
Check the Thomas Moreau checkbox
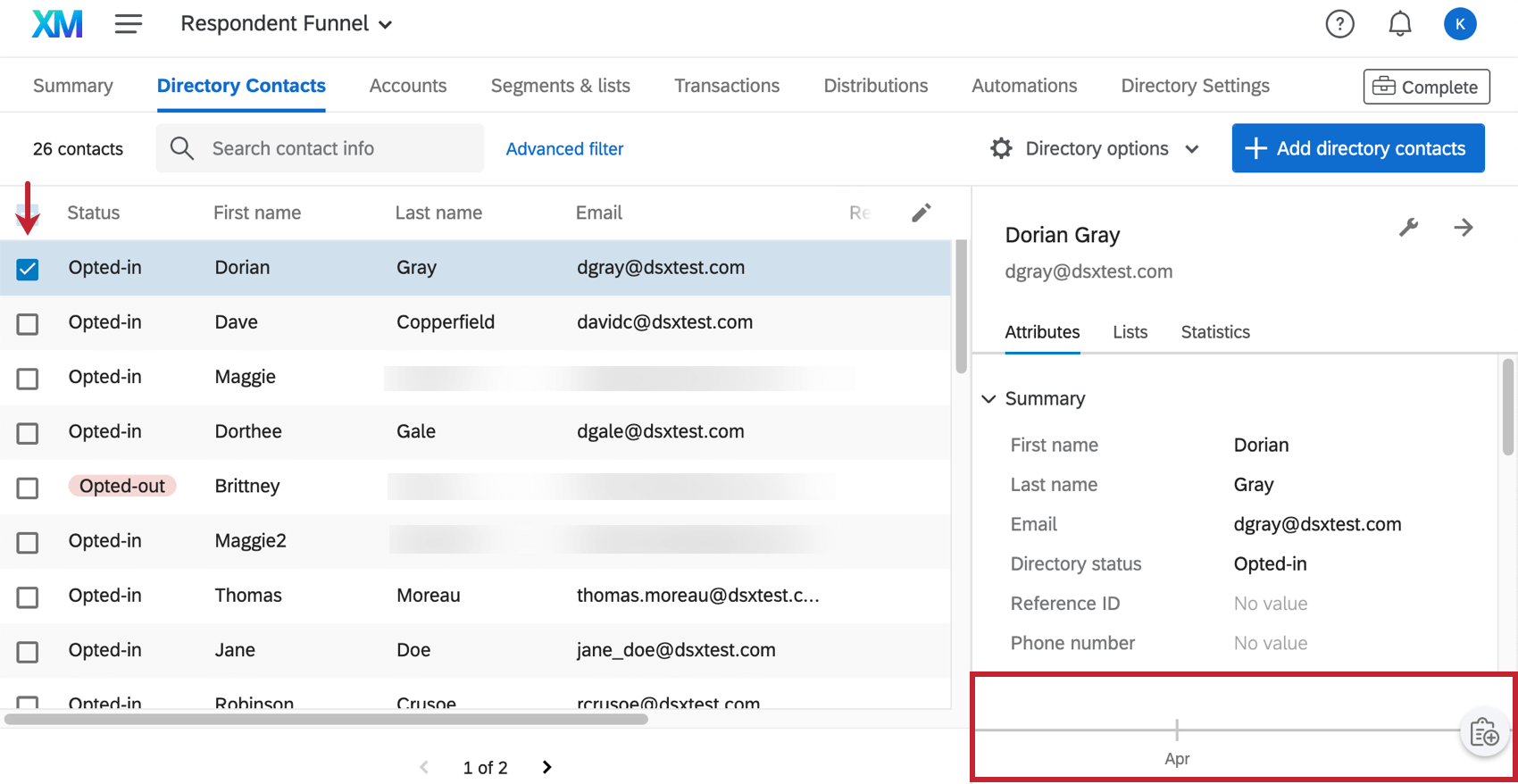28,596
